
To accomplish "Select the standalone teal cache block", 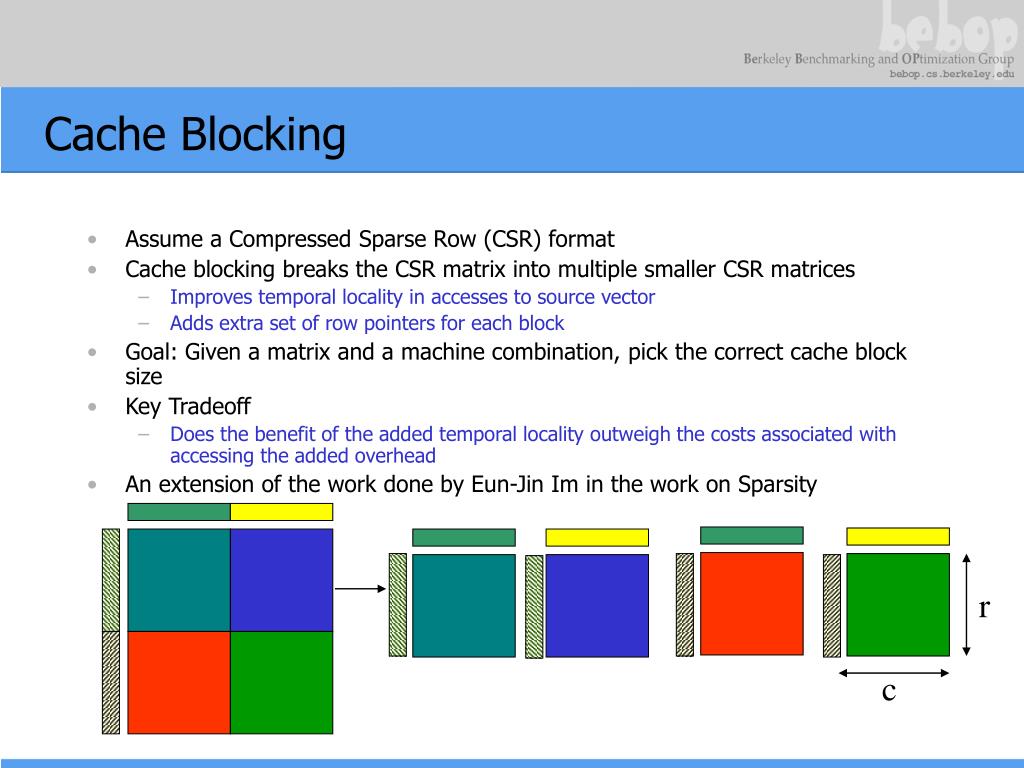I will [464, 605].
